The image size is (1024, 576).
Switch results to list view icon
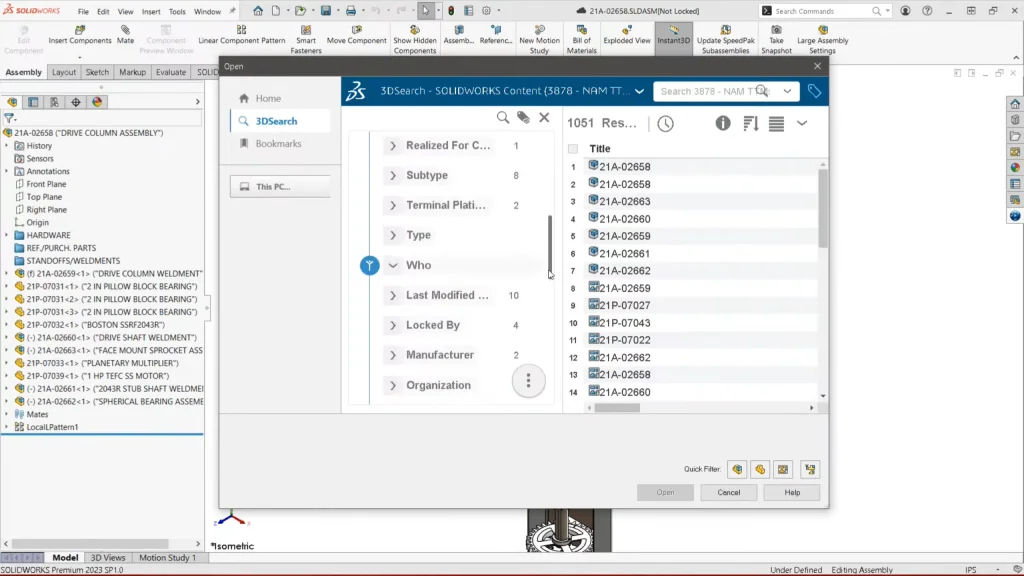pos(776,124)
